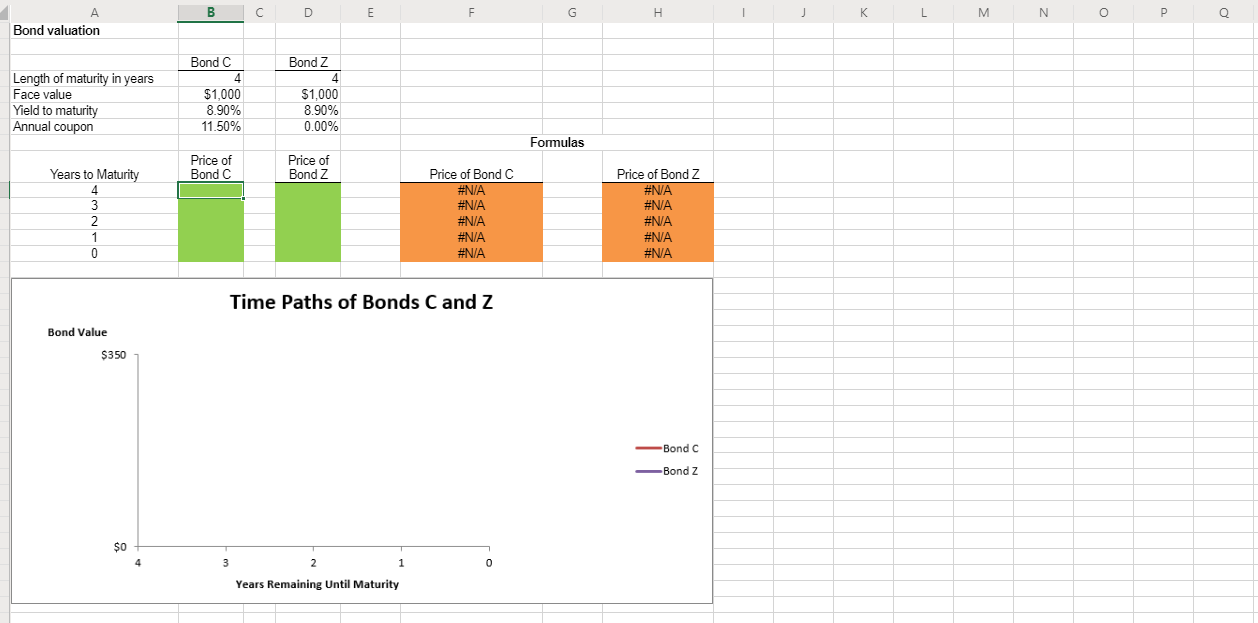Select column B header
1258x623 pixels.
pyautogui.click(x=210, y=12)
